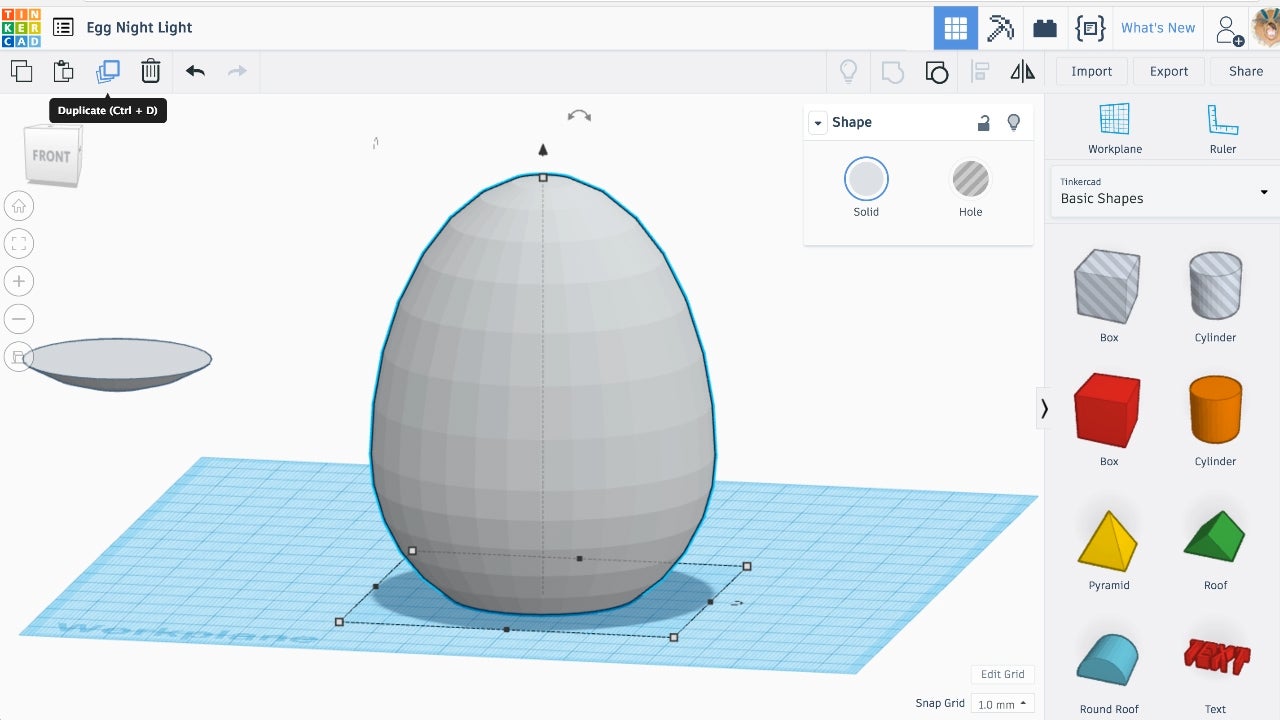This screenshot has height=720, width=1280.
Task: Click Home view button
Action: [19, 206]
